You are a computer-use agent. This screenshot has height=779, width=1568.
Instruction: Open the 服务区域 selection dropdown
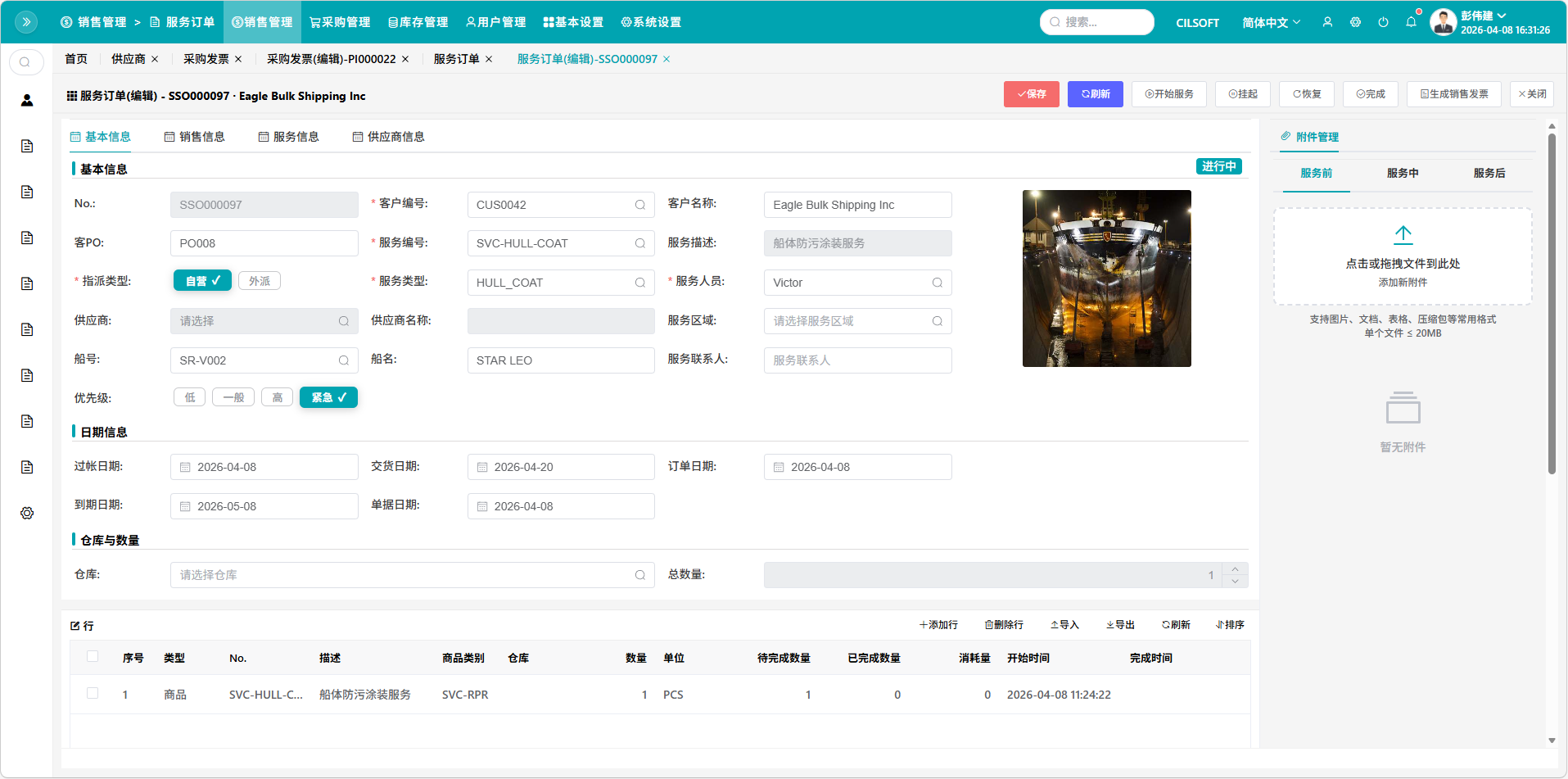pos(856,321)
